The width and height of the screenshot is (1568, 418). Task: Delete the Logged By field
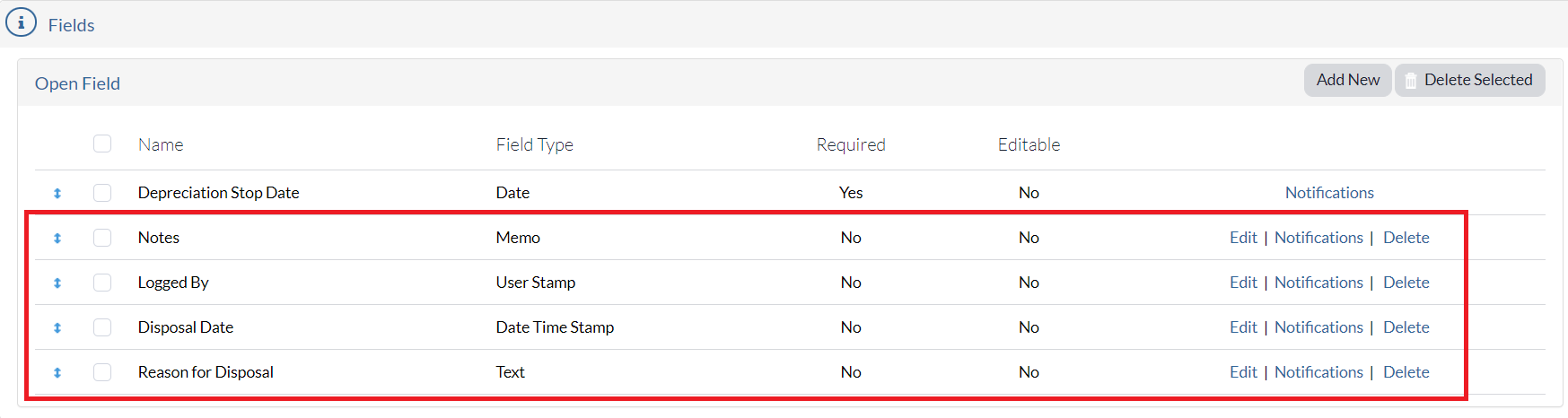coord(1406,283)
